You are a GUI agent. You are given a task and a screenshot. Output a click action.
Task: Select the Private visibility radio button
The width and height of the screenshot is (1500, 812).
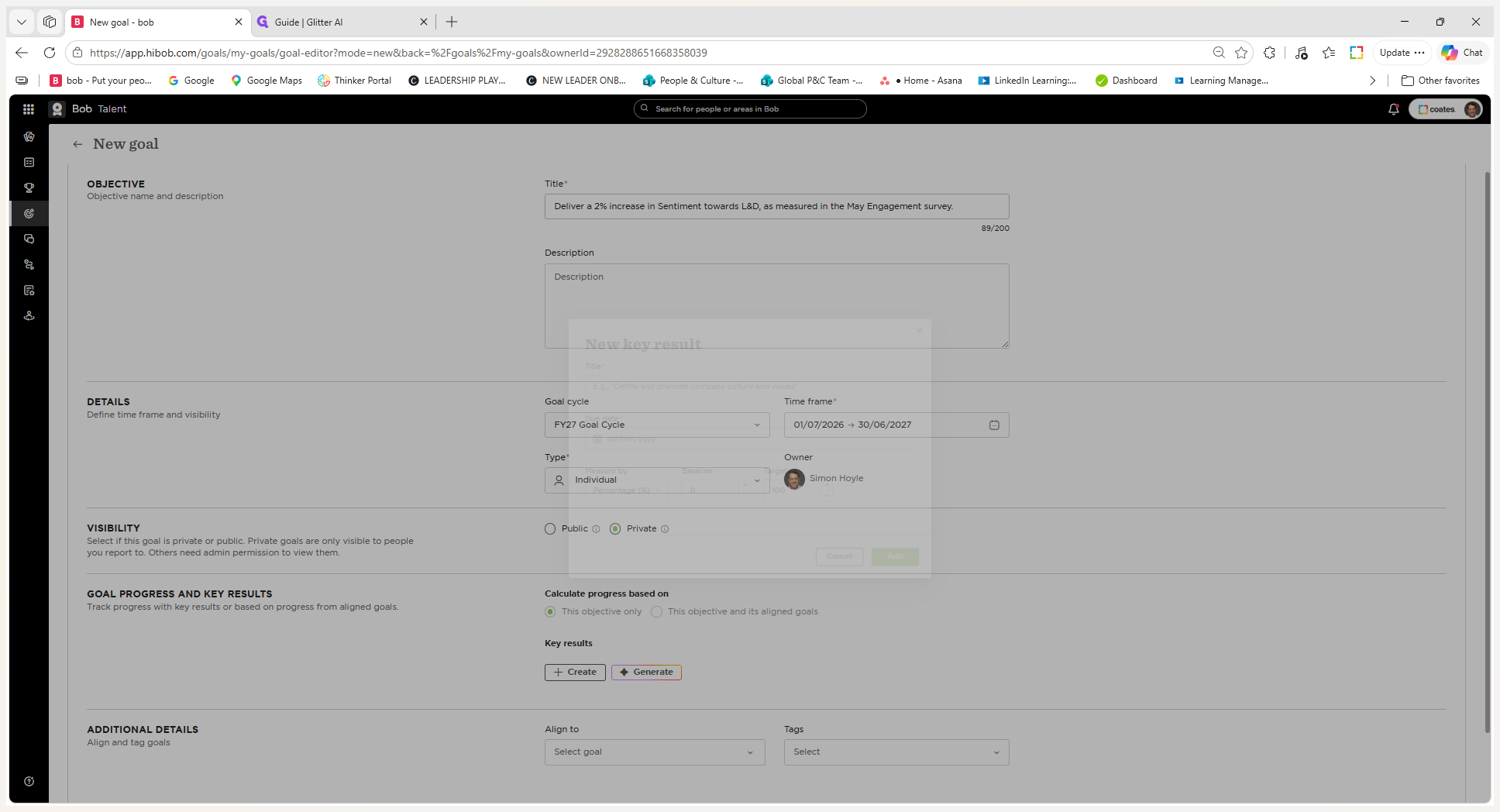click(x=615, y=529)
